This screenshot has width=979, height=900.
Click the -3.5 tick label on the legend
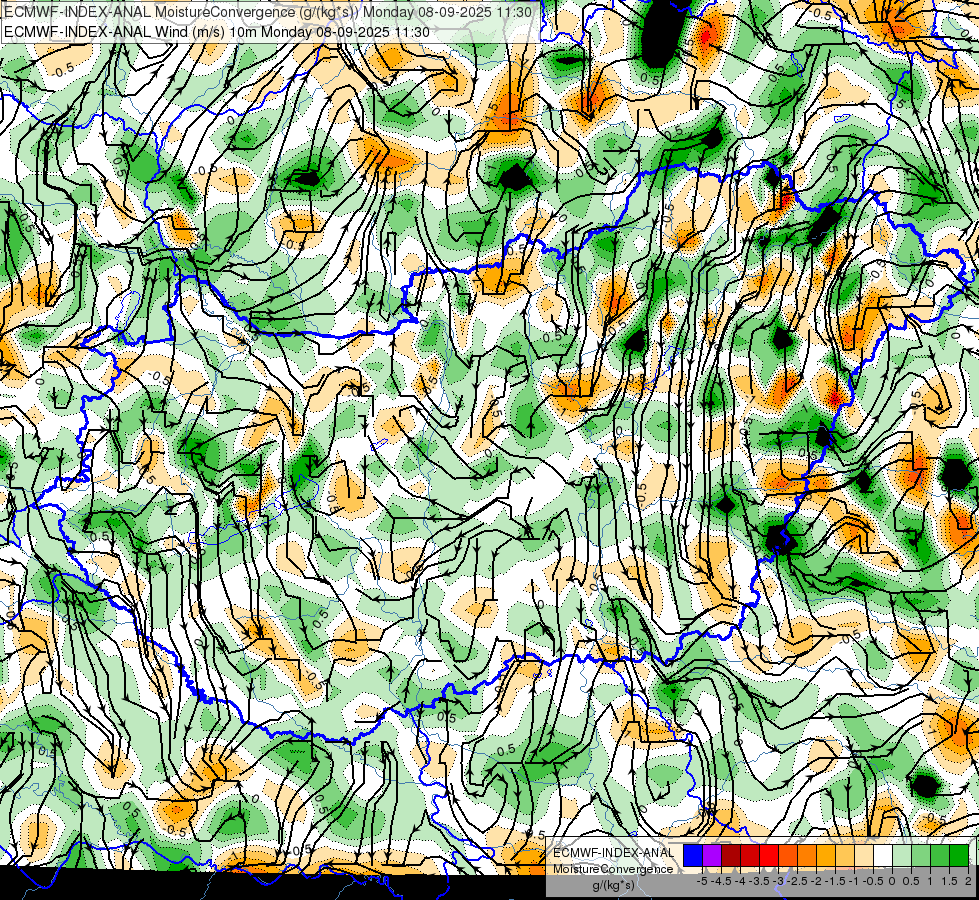click(x=759, y=881)
